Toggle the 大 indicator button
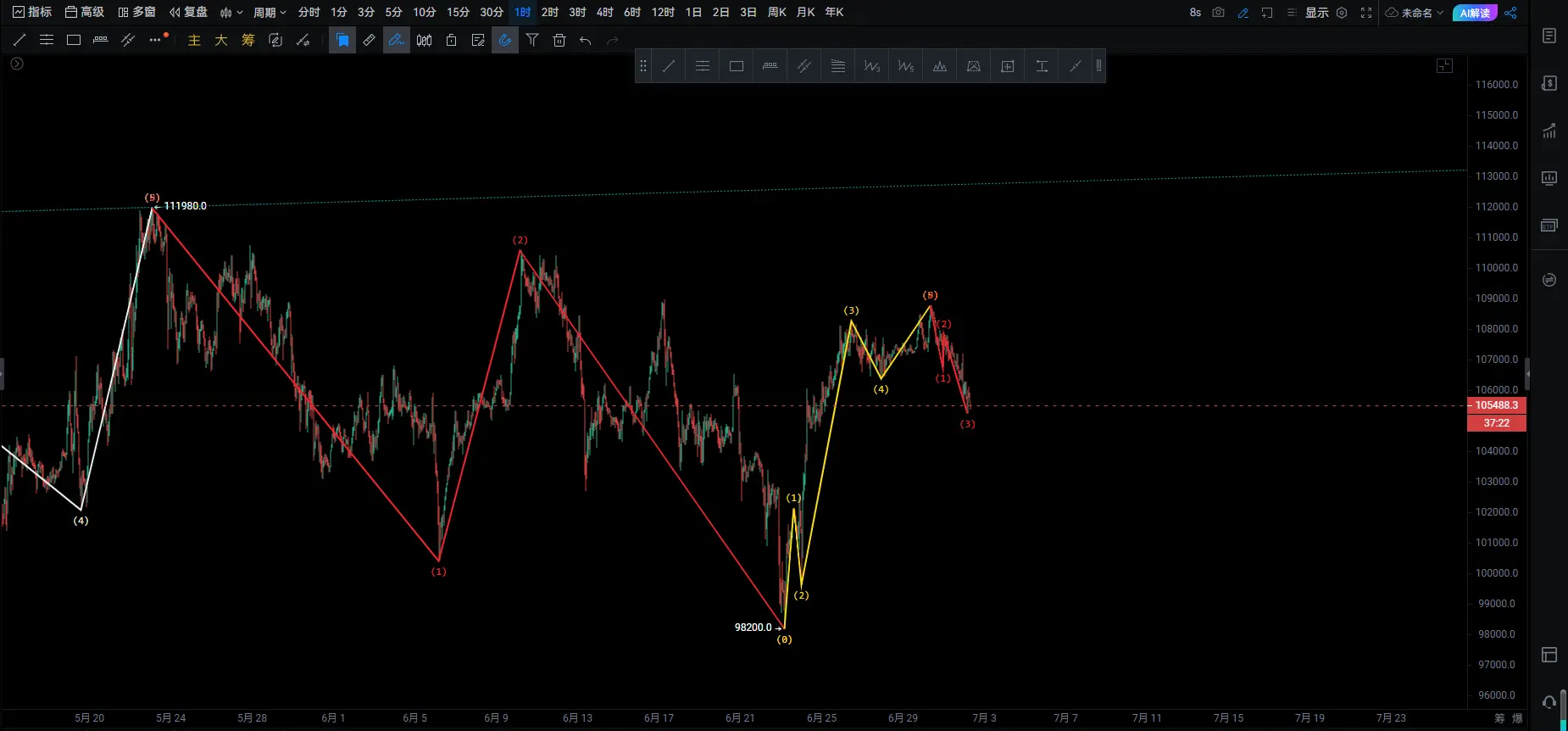Screen dimensions: 1568x731 tap(221, 40)
